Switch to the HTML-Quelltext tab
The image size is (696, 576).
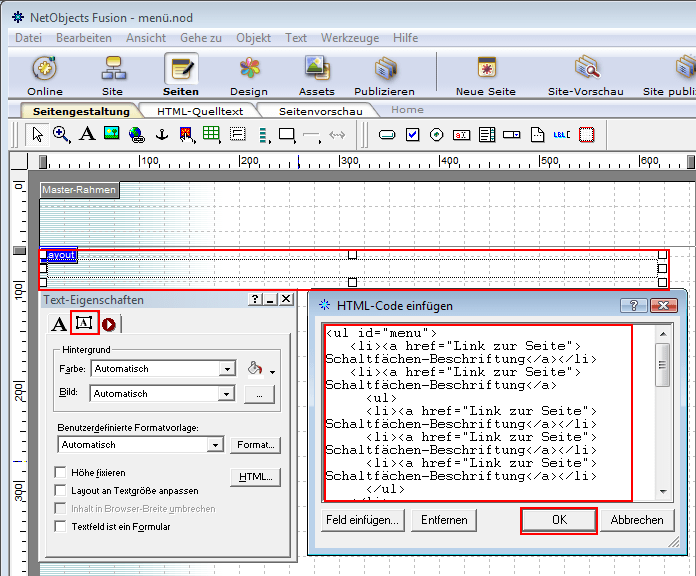tap(199, 110)
